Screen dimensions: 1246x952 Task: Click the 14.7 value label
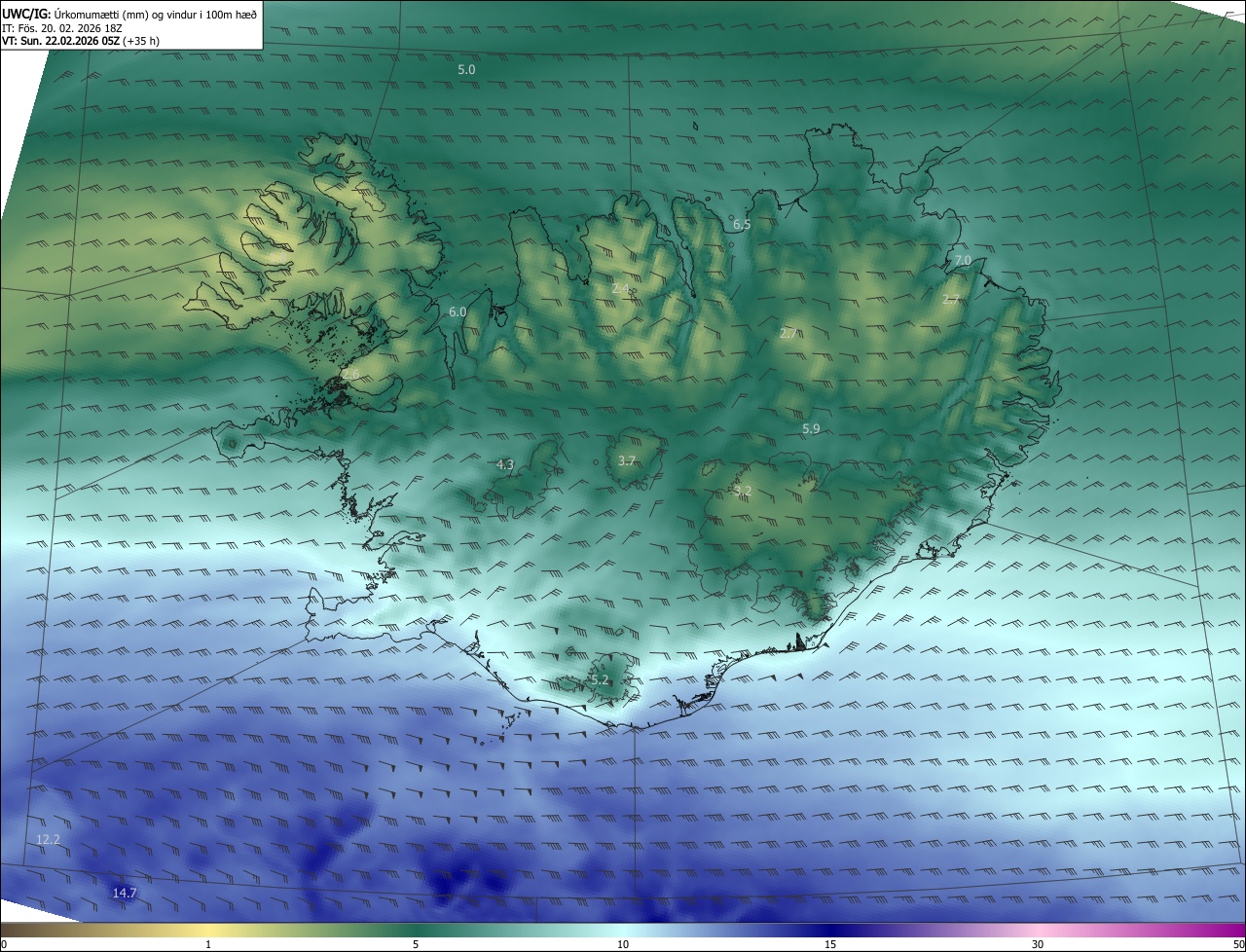pyautogui.click(x=125, y=893)
